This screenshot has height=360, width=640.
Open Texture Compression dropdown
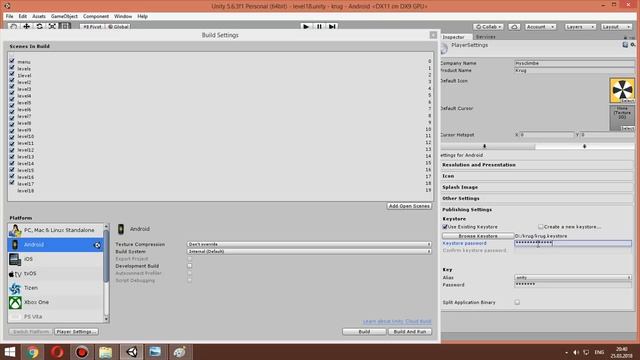(309, 244)
